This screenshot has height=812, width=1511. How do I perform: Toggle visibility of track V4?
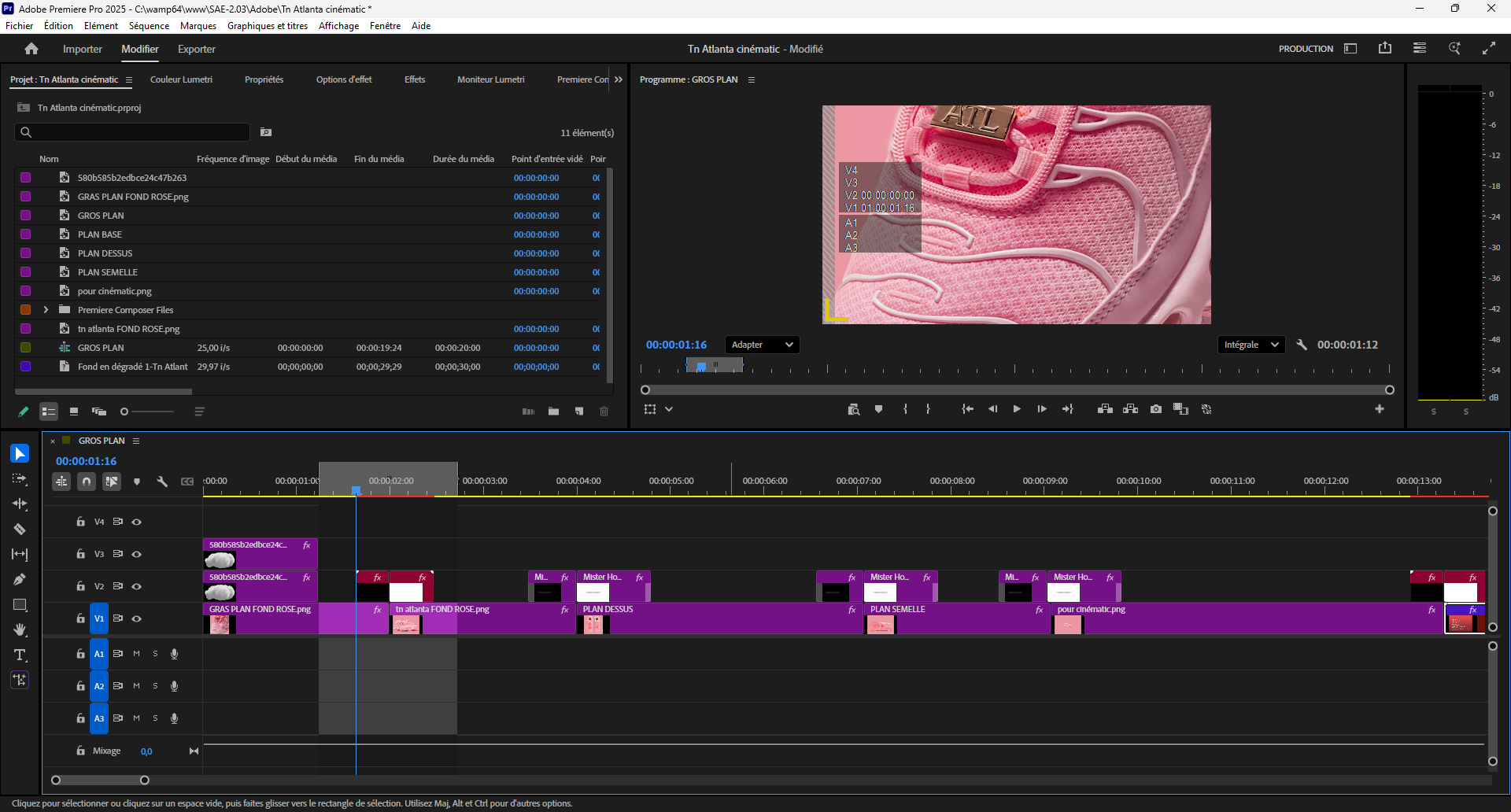pyautogui.click(x=137, y=522)
